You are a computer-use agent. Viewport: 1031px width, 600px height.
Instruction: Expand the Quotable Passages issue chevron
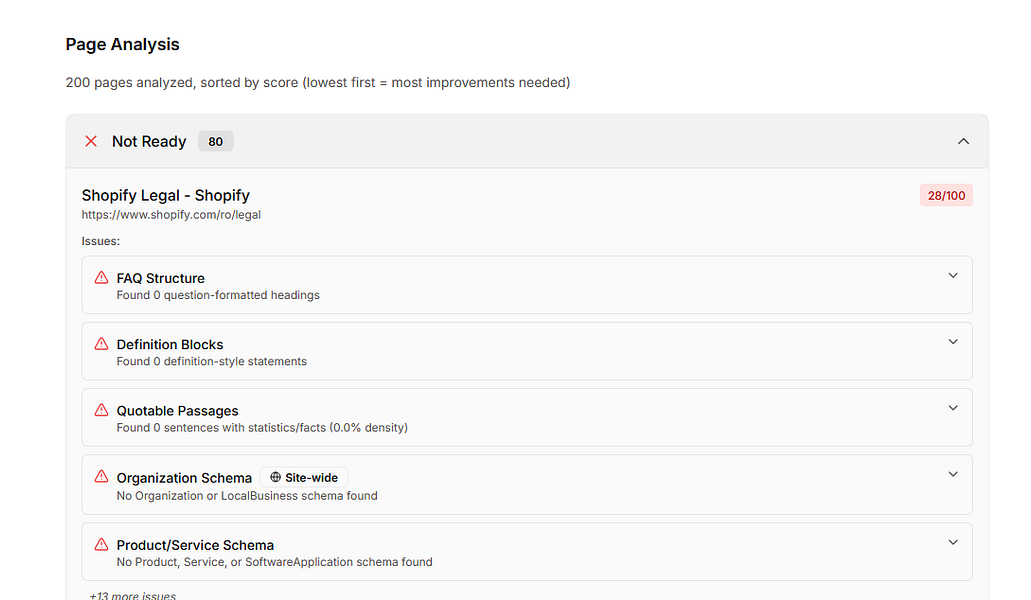pos(953,408)
